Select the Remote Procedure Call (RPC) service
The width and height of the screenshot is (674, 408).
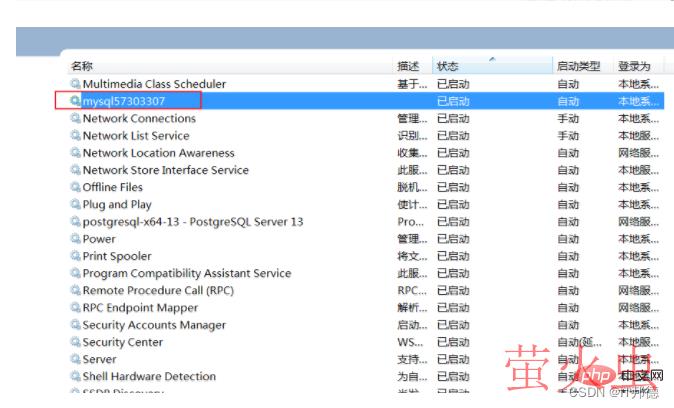(x=158, y=290)
